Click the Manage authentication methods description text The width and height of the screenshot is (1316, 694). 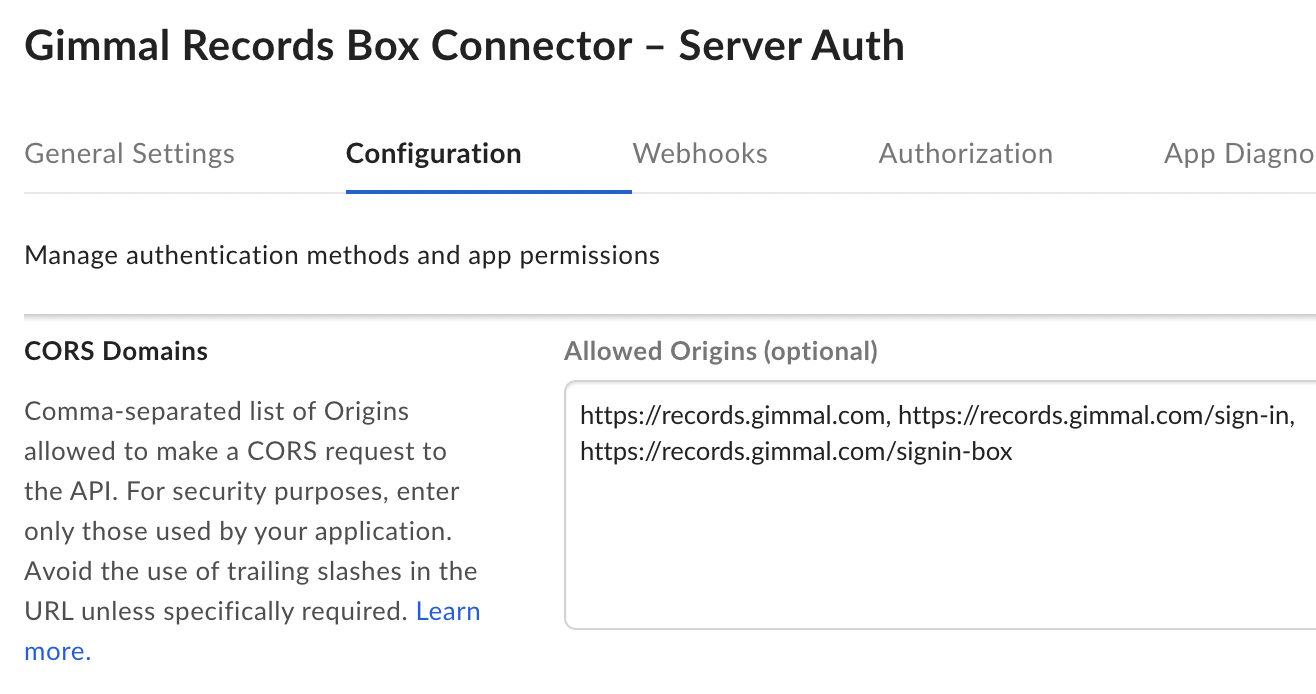(x=342, y=256)
